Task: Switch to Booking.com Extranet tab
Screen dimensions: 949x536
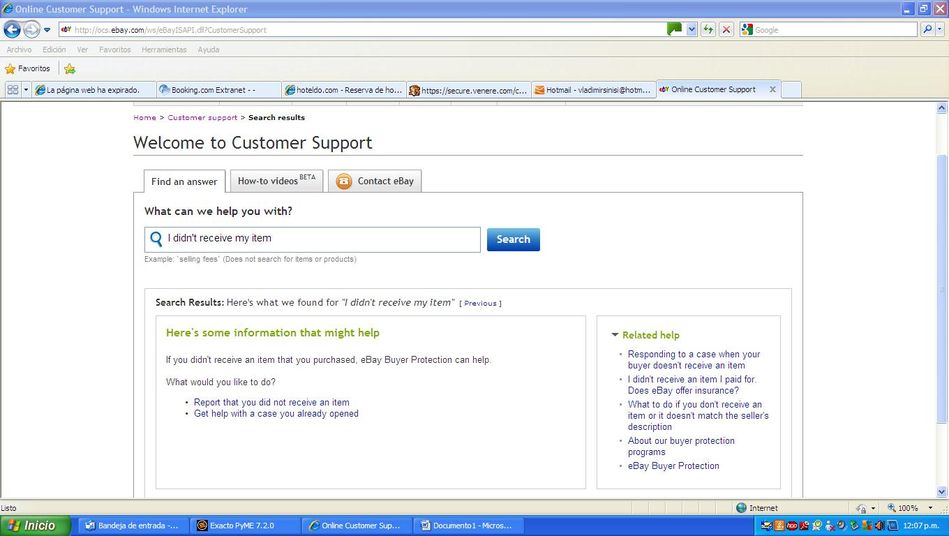Action: click(x=218, y=90)
